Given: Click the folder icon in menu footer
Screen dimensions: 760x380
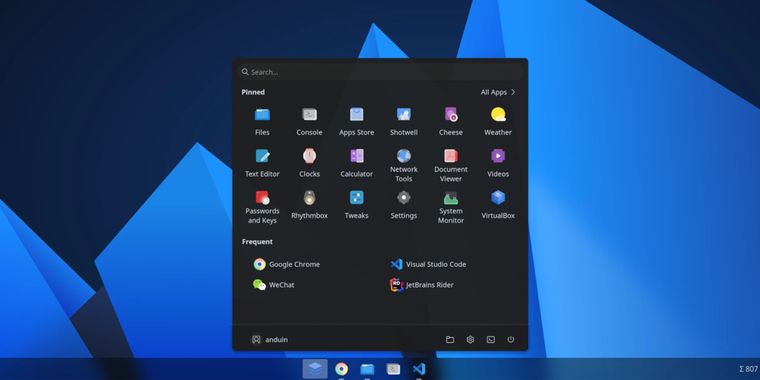Looking at the screenshot, I should 450,340.
